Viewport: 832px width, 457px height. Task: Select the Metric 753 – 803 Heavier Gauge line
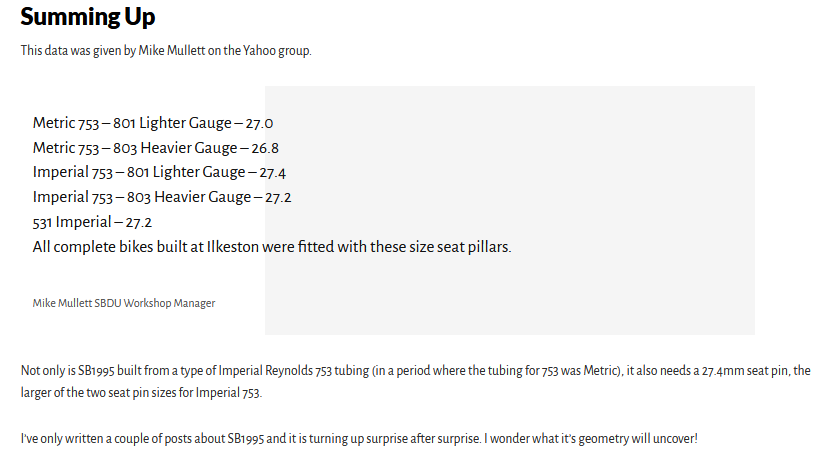(155, 148)
